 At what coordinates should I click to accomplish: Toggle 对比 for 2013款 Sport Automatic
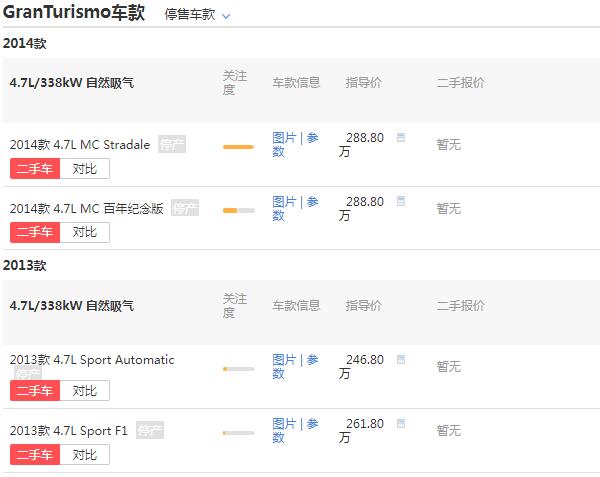click(x=85, y=391)
